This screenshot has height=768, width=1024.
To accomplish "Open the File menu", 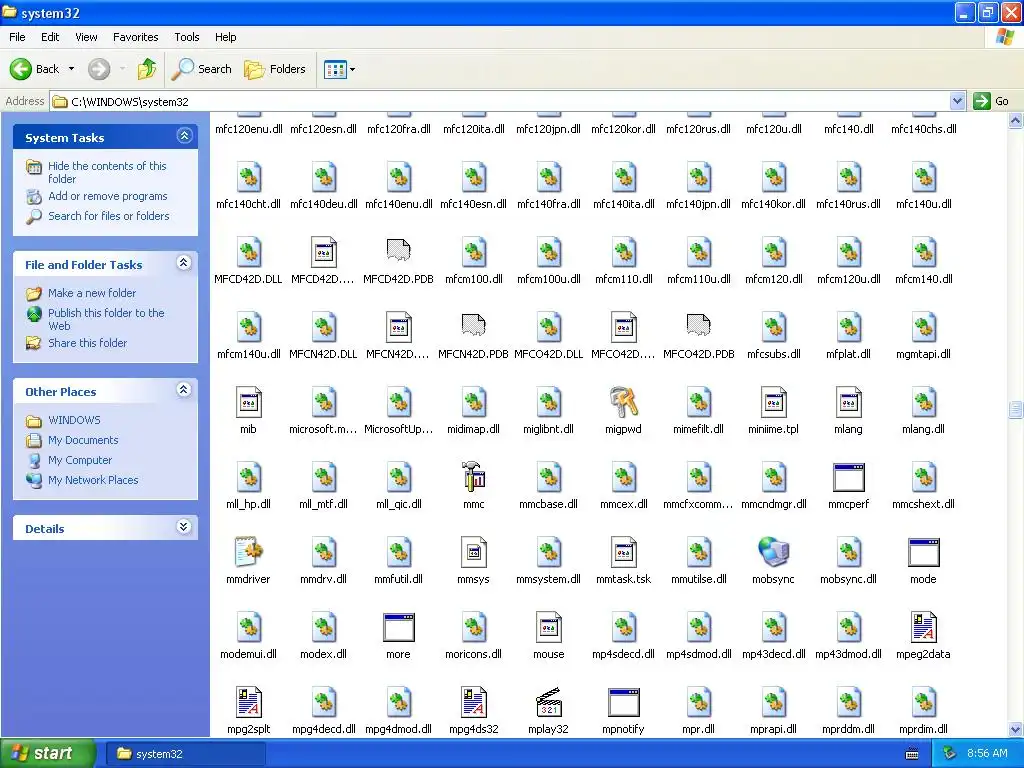I will pos(18,37).
